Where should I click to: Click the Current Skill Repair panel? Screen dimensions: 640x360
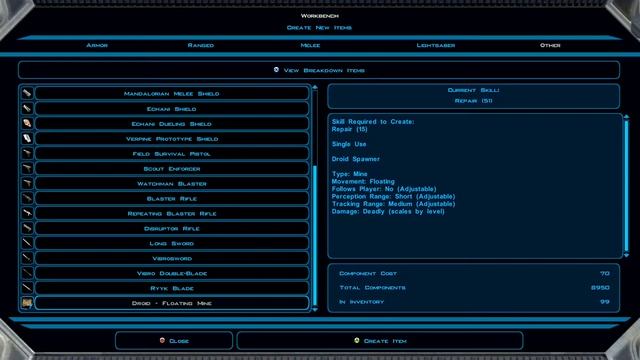[x=473, y=96]
